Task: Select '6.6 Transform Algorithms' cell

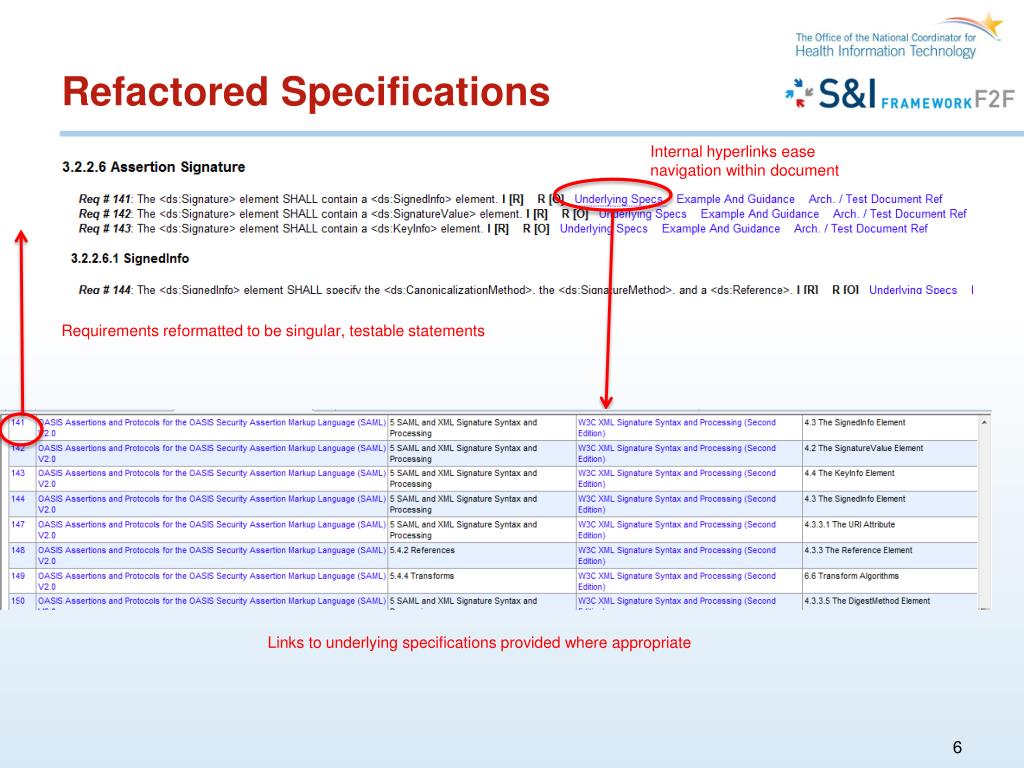Action: [889, 581]
